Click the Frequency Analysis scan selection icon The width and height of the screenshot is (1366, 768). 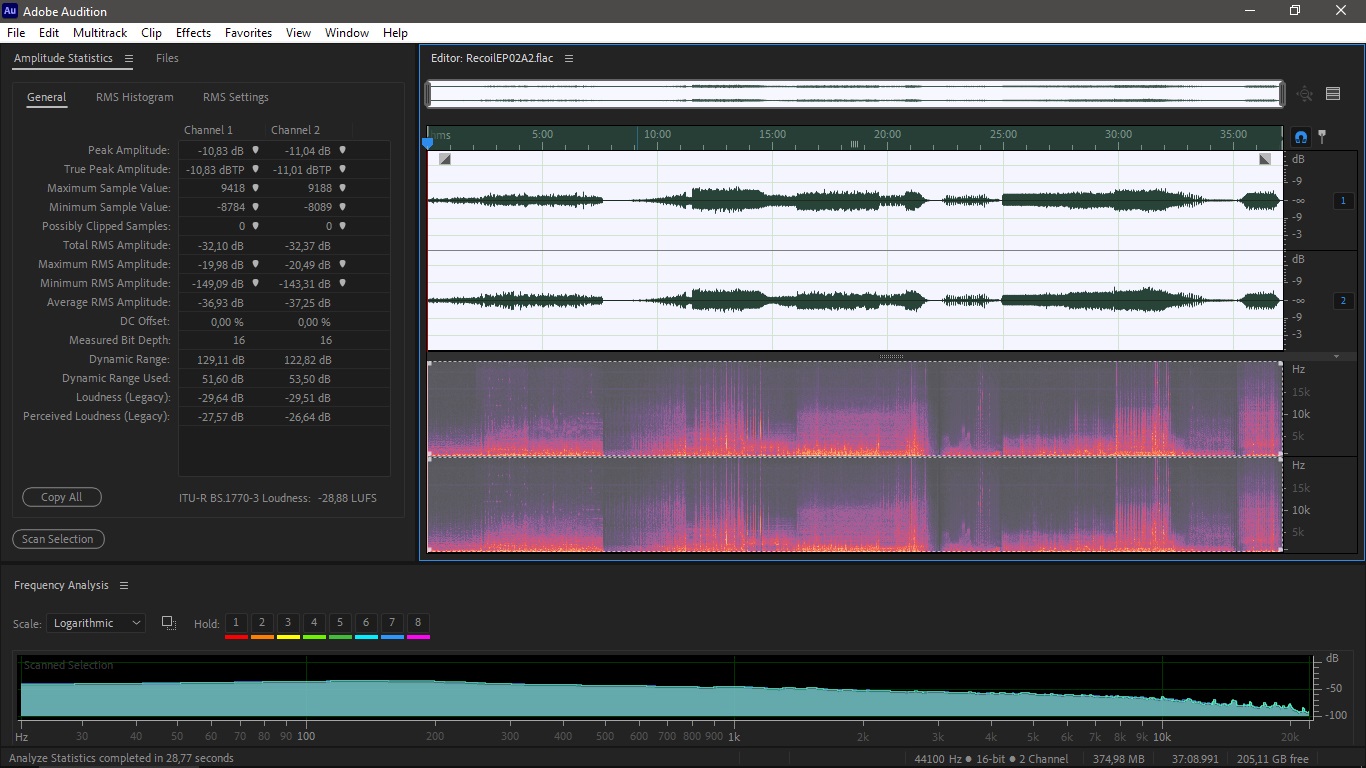coord(169,623)
